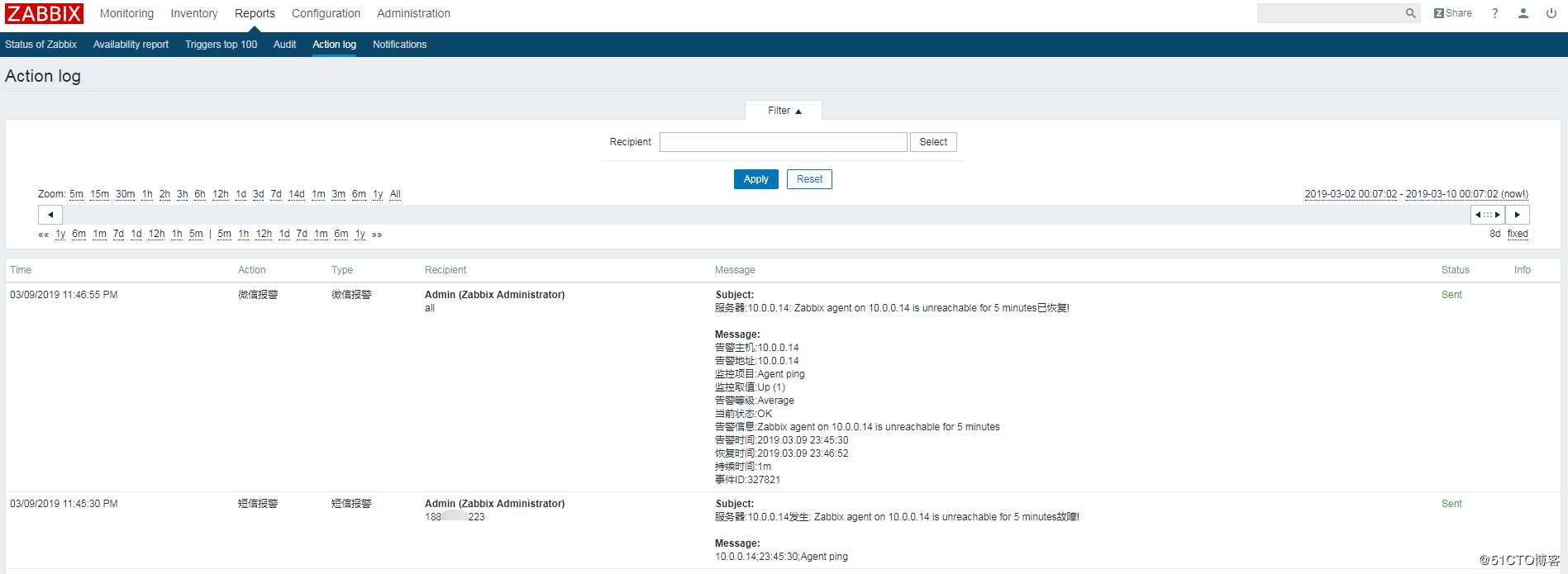Open the Inventory menu
This screenshot has width=1568, height=574.
[x=194, y=13]
